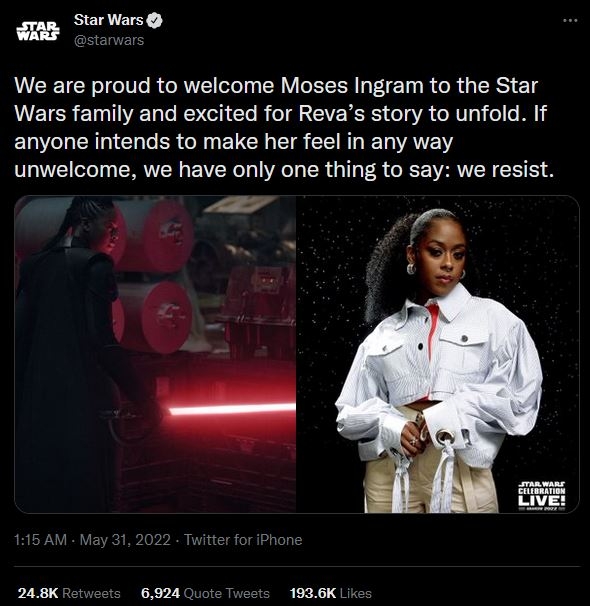The width and height of the screenshot is (590, 606).
Task: View the 24.8K Retweets list
Action: click(69, 593)
